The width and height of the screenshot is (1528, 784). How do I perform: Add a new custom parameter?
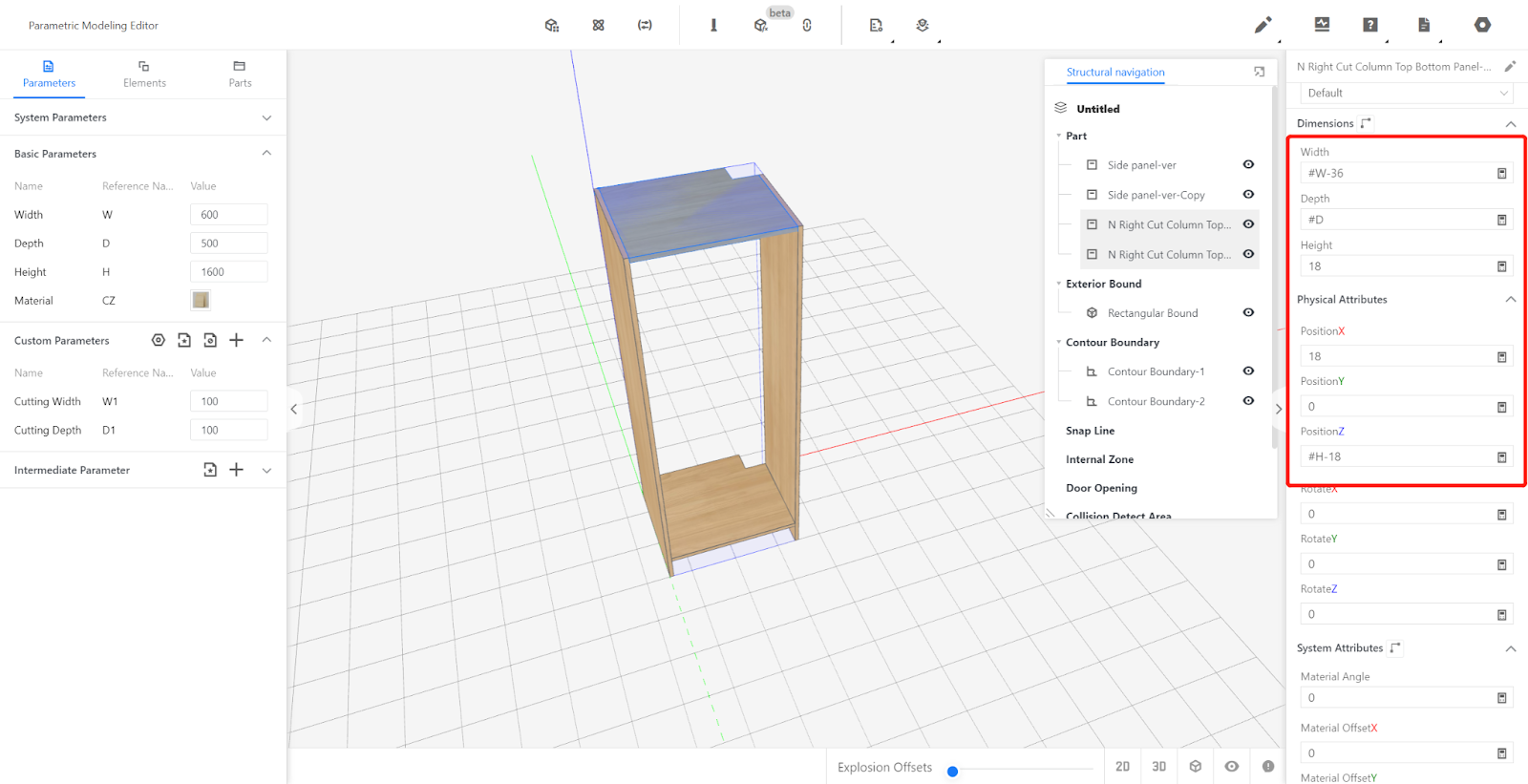[x=237, y=340]
